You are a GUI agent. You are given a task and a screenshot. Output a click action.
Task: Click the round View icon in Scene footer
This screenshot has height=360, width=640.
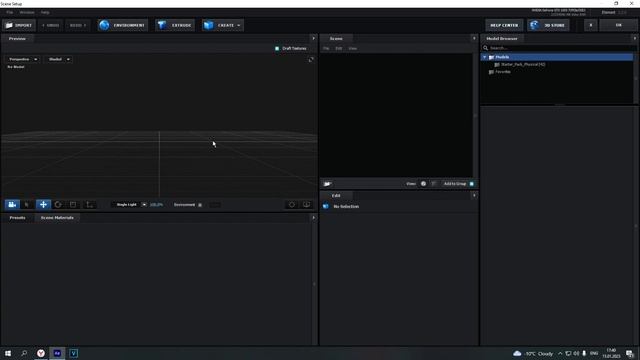tap(423, 184)
